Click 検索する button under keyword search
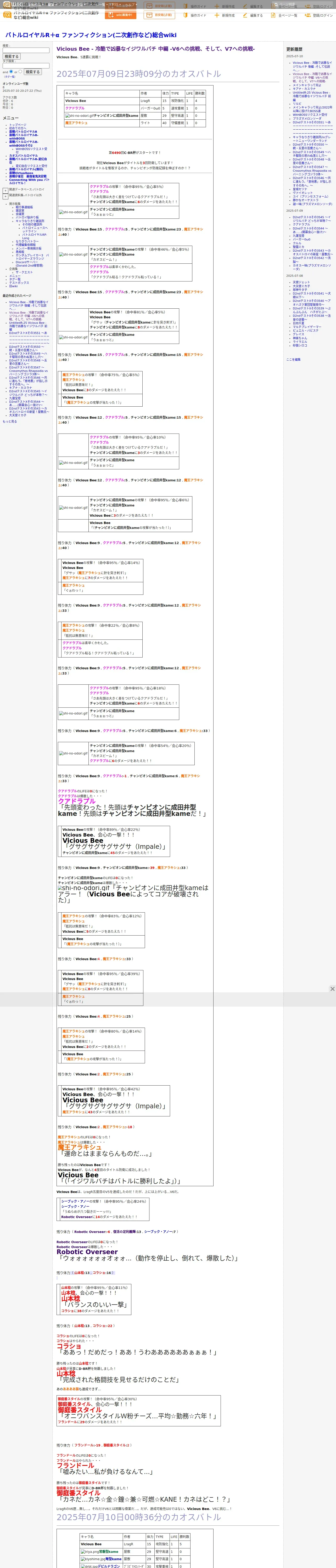336x1568 pixels. click(x=12, y=57)
